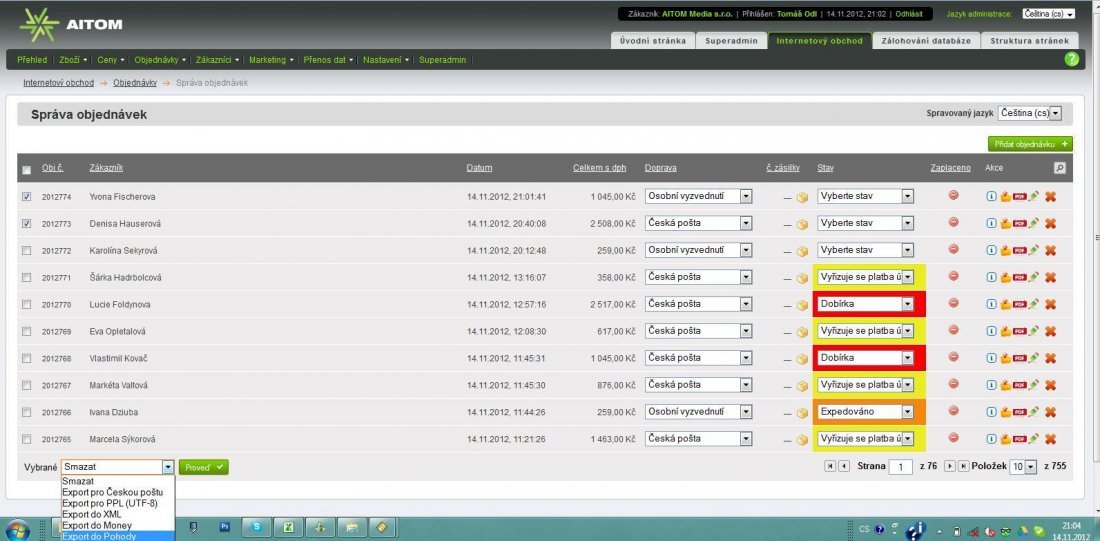Uncheck the checkbox for order 2012774
Image resolution: width=1100 pixels, height=541 pixels.
(26, 197)
